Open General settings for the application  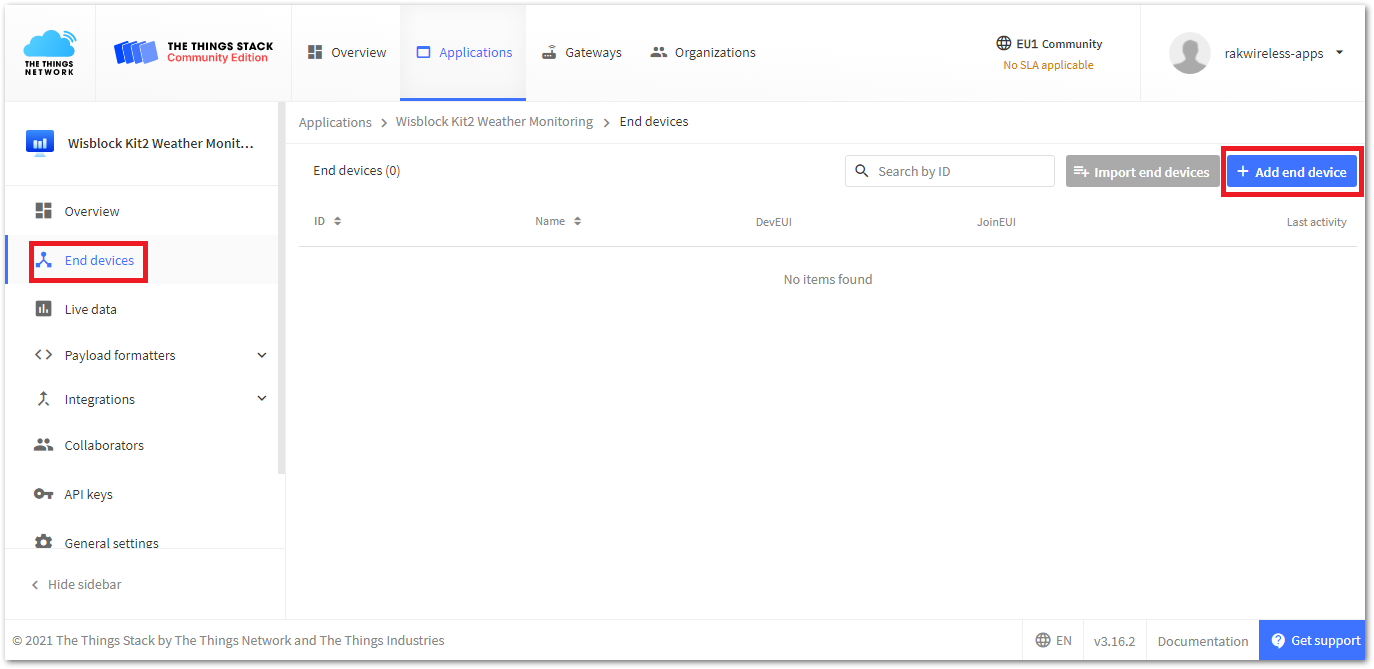tap(110, 540)
